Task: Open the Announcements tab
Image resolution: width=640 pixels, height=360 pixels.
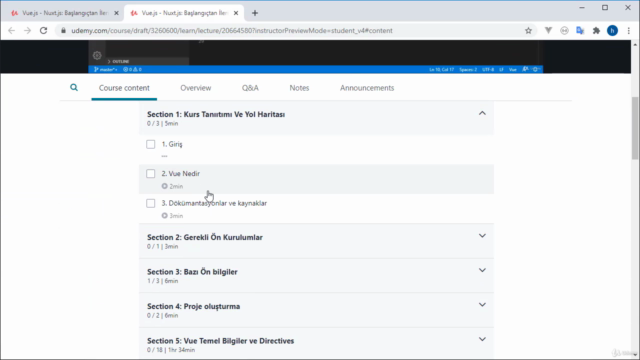Action: [x=367, y=88]
